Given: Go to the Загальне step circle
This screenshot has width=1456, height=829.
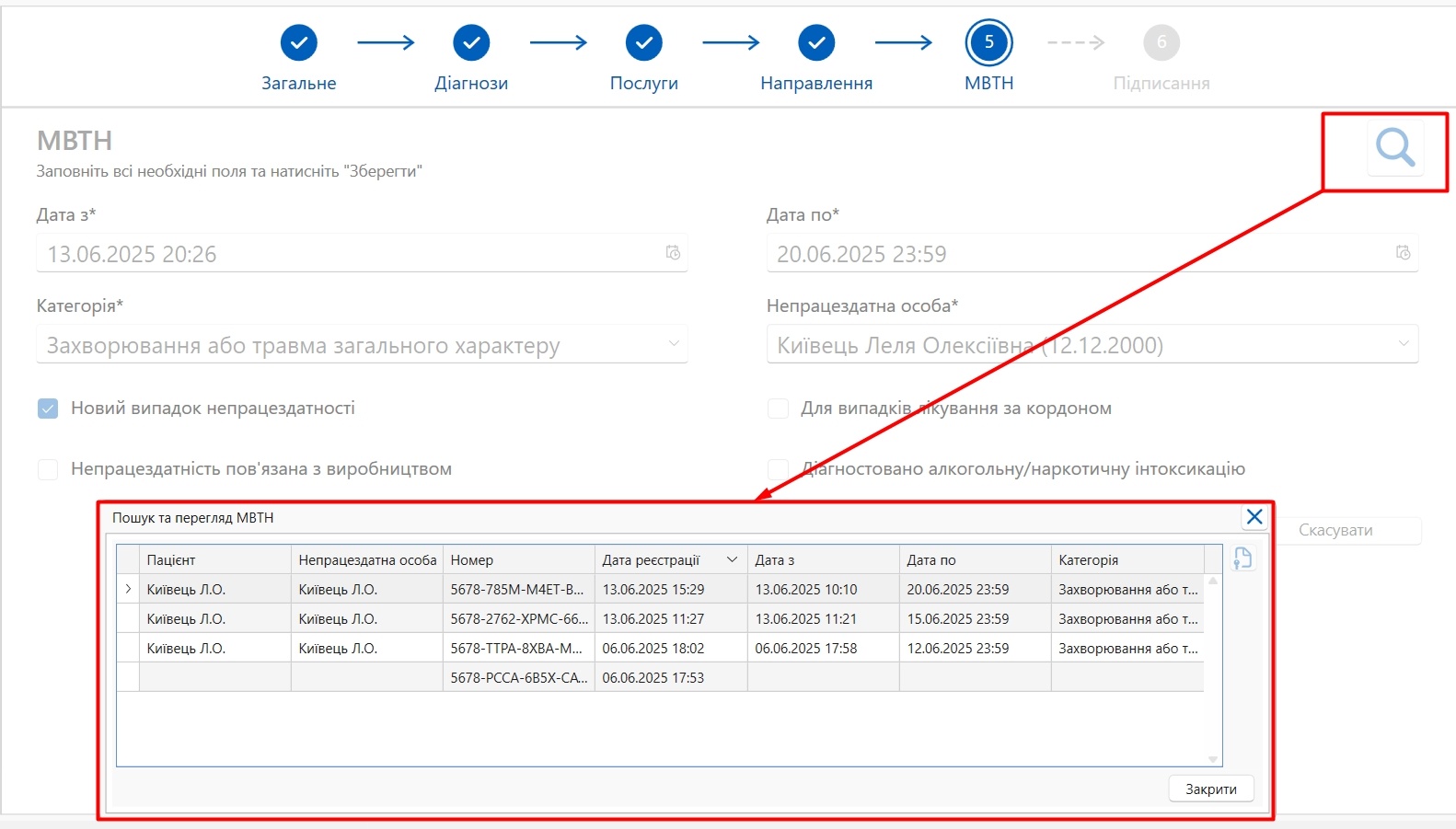Looking at the screenshot, I should coord(299,42).
